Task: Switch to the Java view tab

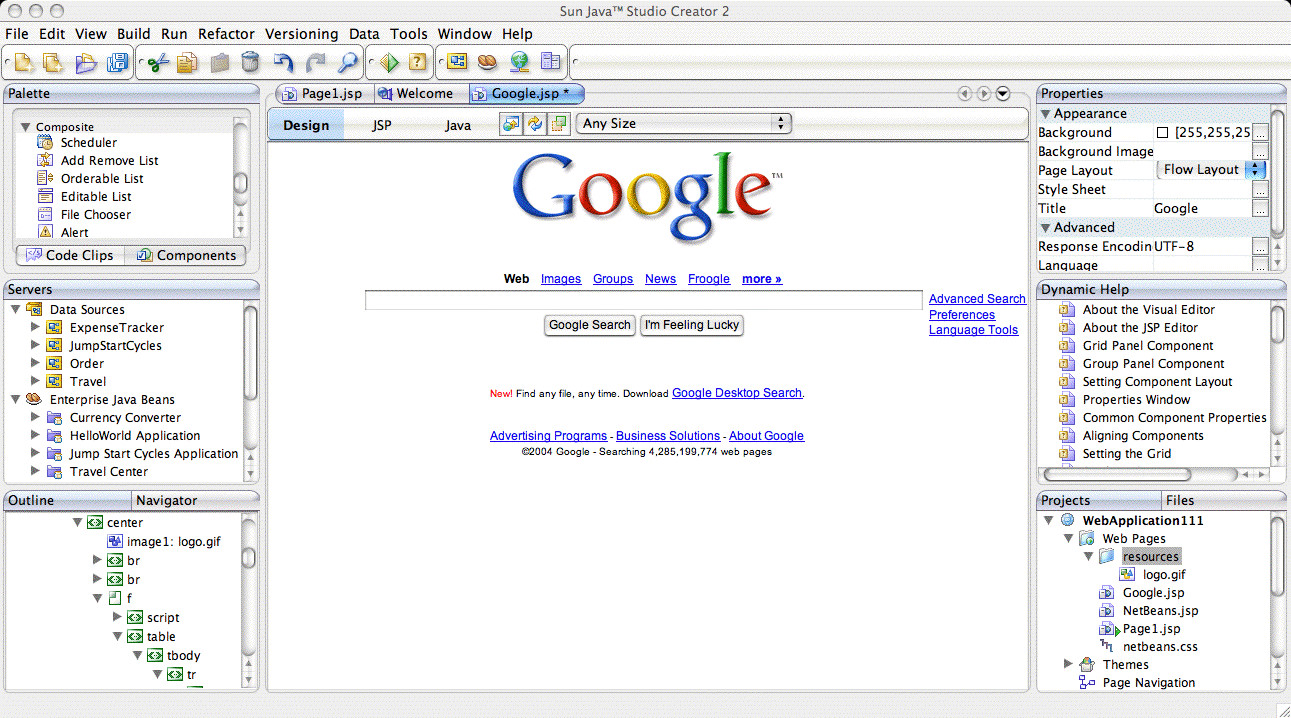Action: (458, 125)
